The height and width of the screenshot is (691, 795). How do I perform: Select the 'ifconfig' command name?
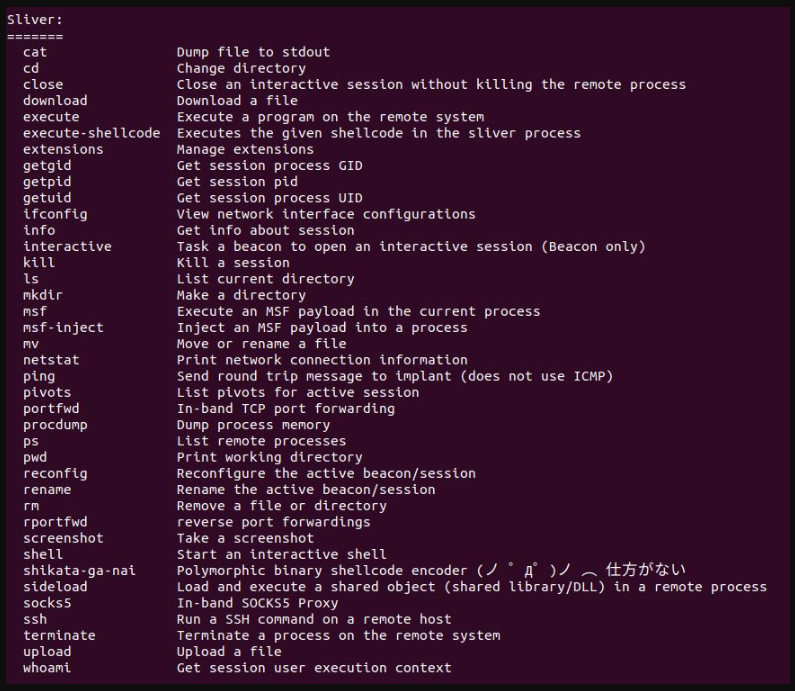55,214
